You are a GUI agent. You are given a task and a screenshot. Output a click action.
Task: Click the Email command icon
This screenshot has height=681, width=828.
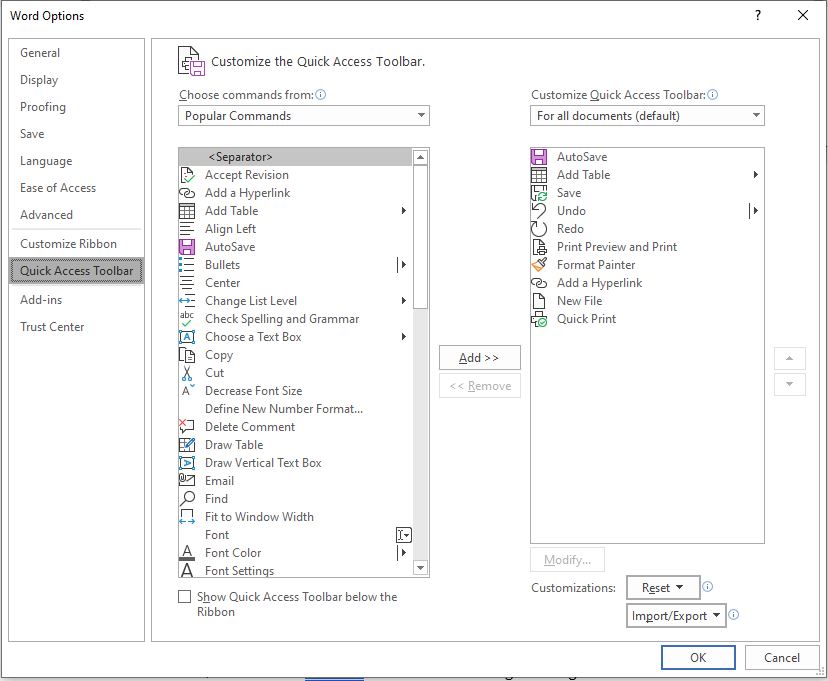pyautogui.click(x=187, y=480)
